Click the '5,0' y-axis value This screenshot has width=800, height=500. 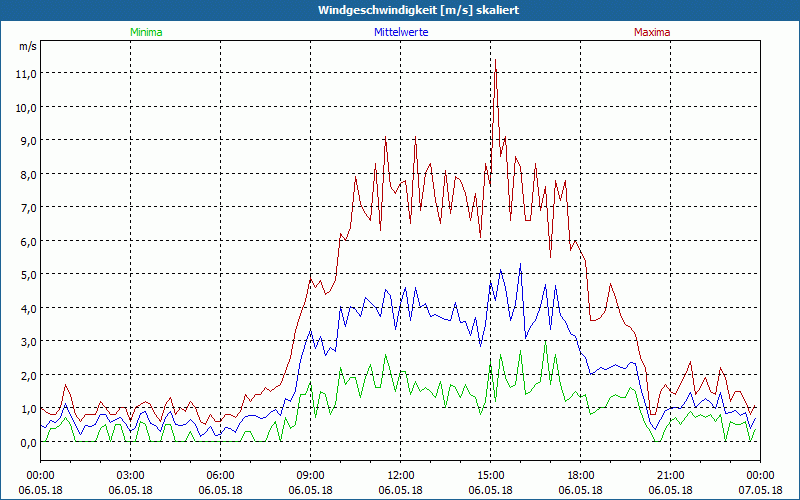point(29,274)
